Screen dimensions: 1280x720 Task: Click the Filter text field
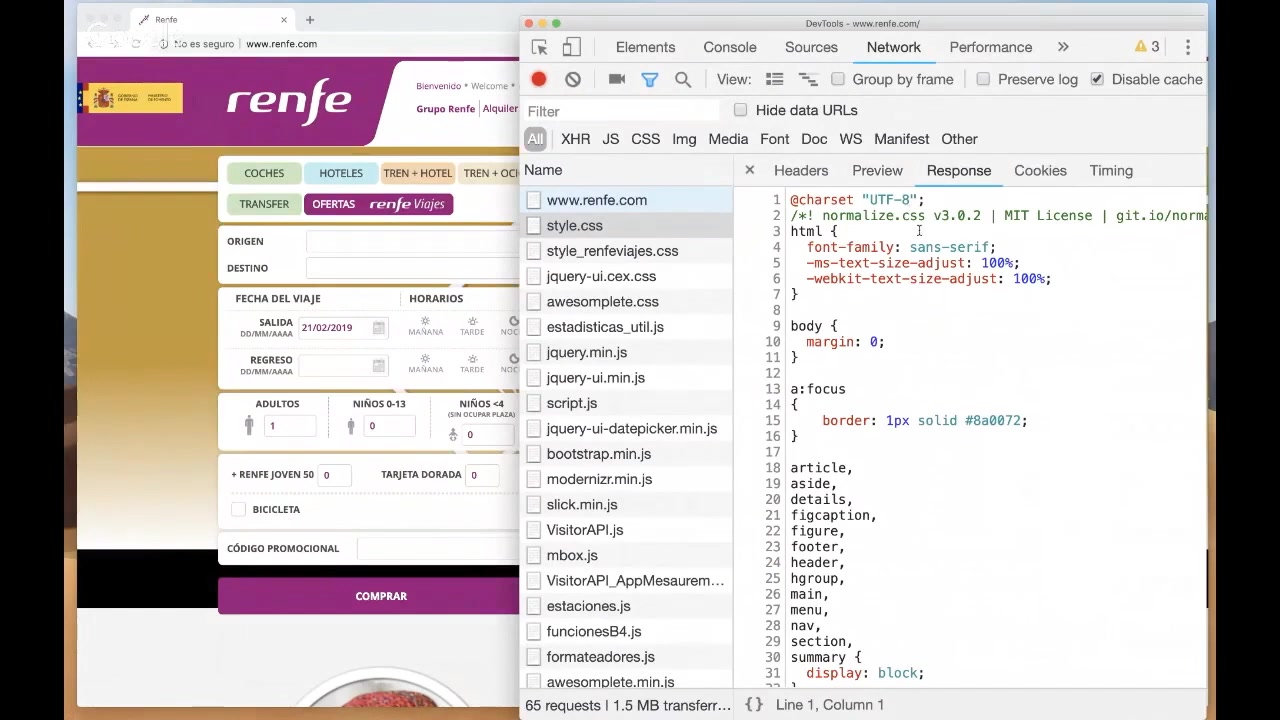coord(622,111)
